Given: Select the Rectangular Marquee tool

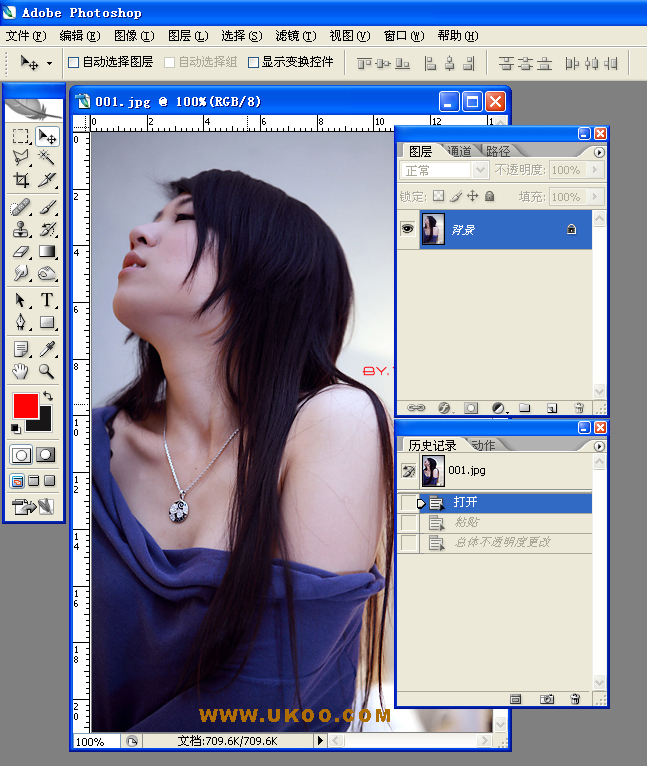Looking at the screenshot, I should click(x=21, y=136).
